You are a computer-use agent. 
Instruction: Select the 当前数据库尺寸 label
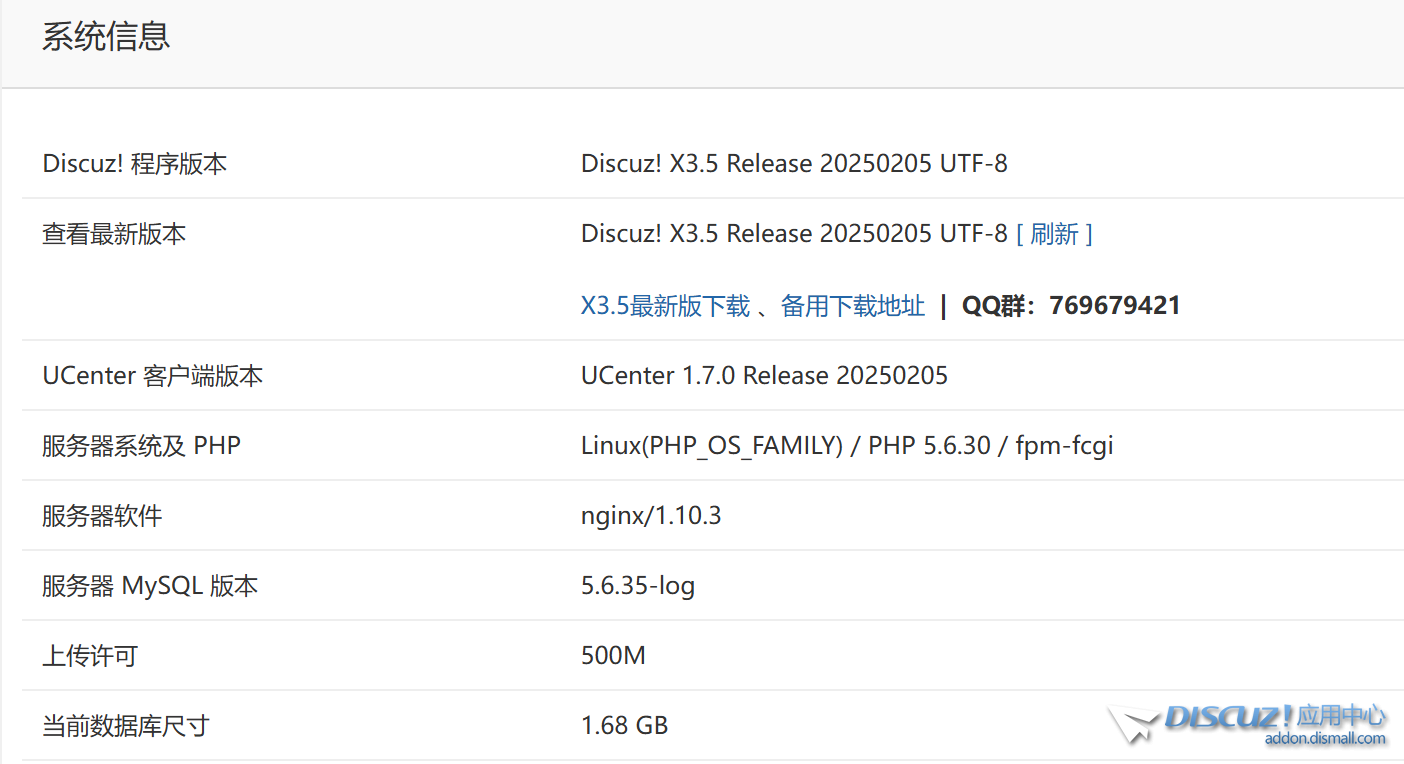tap(126, 726)
